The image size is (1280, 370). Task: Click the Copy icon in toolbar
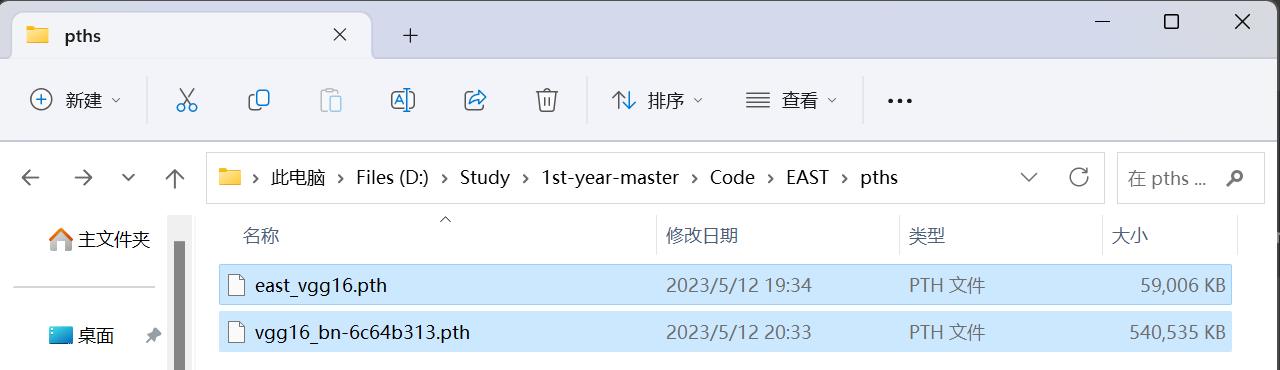259,100
